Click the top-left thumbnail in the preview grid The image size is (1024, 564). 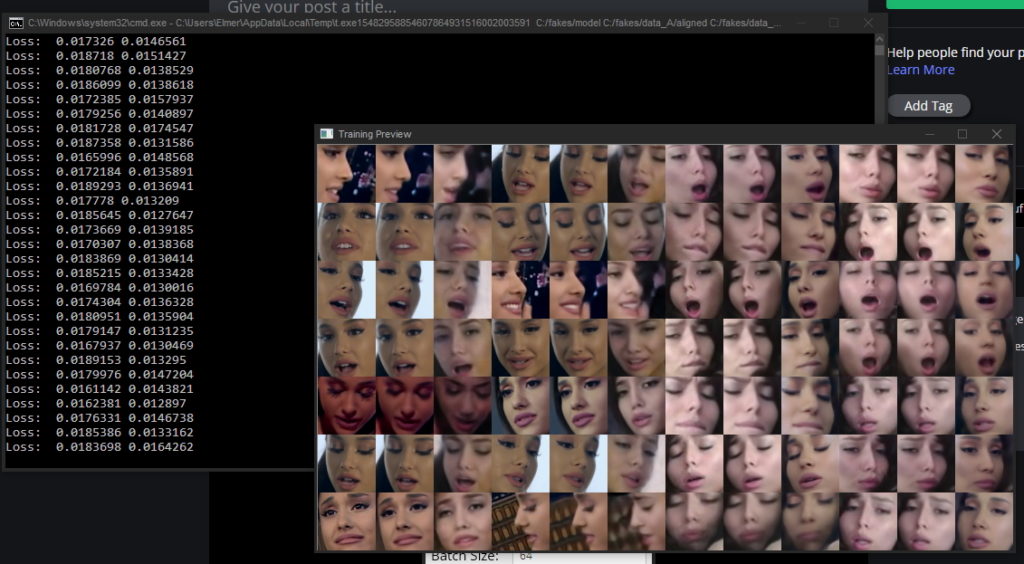[x=346, y=173]
